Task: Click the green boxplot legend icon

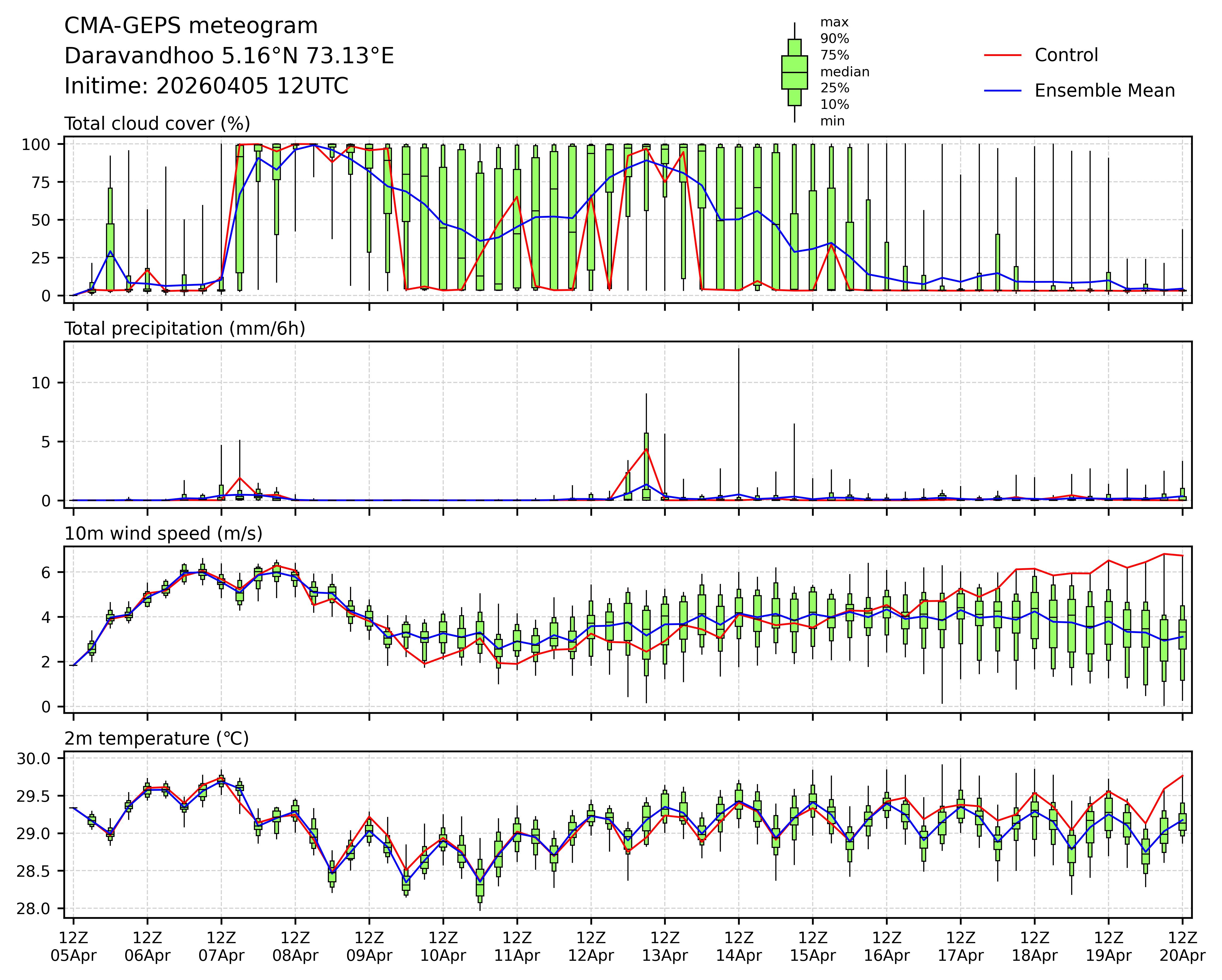Action: point(794,73)
